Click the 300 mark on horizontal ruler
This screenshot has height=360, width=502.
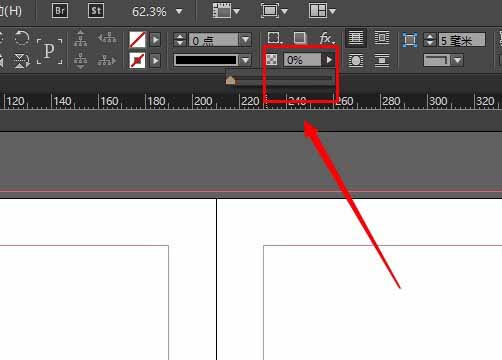pyautogui.click(x=438, y=101)
